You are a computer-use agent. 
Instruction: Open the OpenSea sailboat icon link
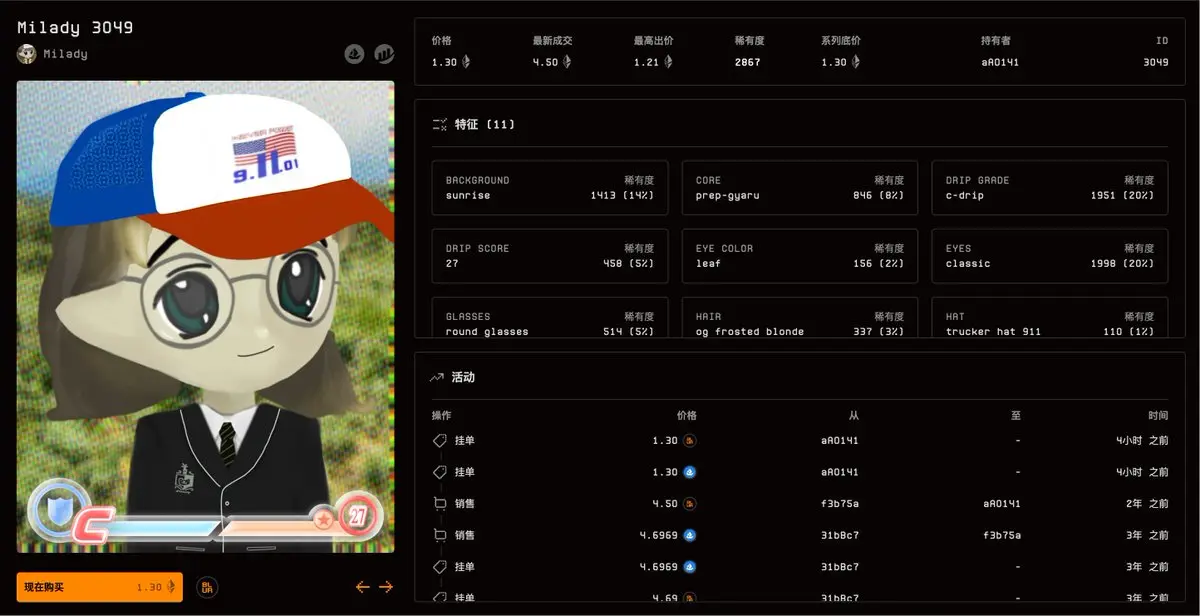click(354, 53)
